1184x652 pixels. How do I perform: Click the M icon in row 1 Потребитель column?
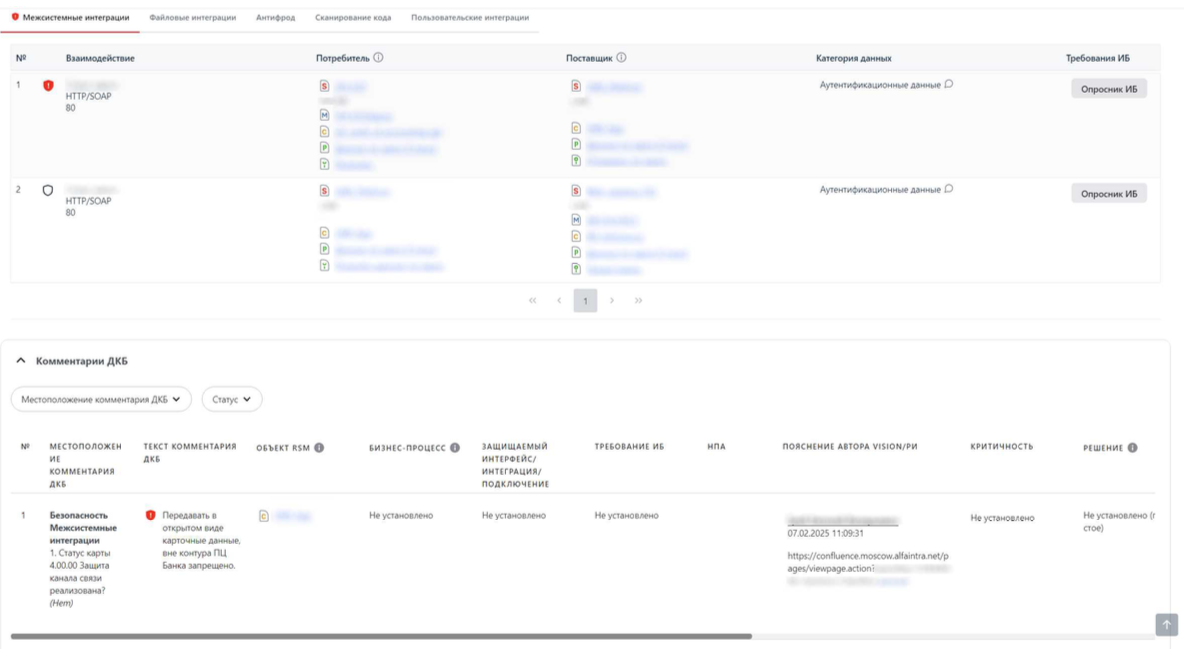324,115
